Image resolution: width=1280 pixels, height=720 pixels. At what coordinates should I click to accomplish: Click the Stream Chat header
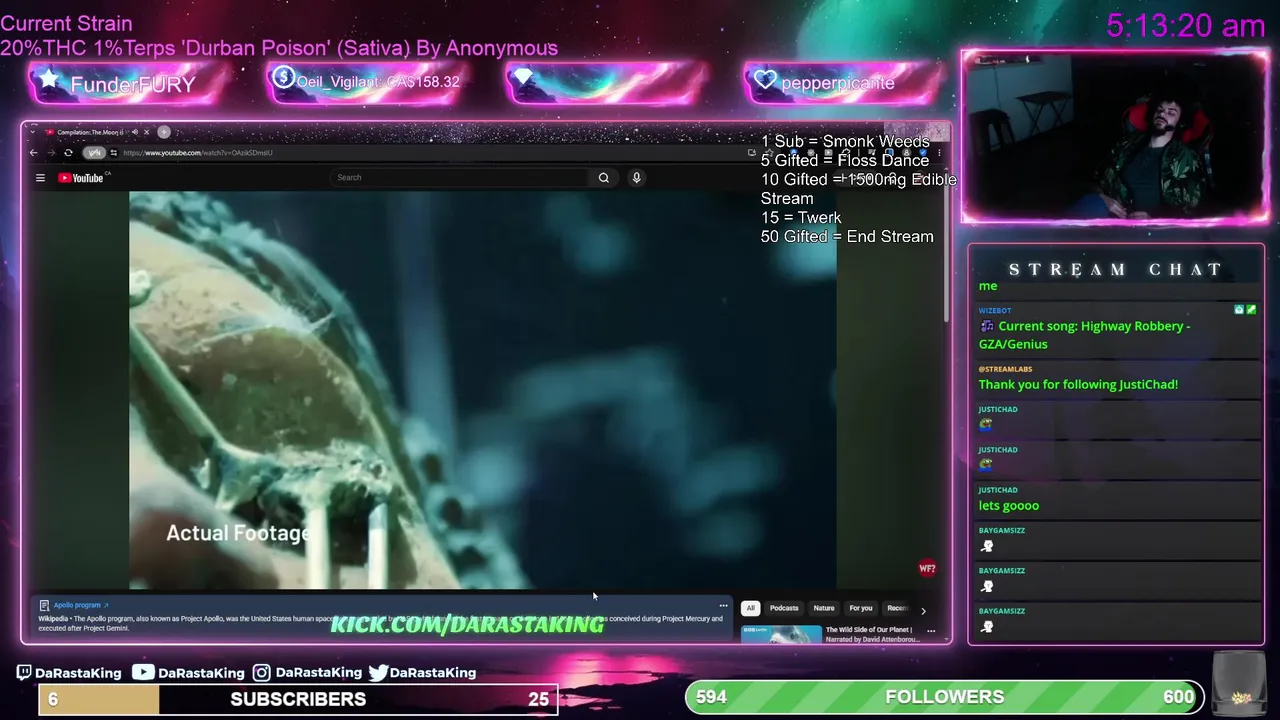coord(1115,269)
